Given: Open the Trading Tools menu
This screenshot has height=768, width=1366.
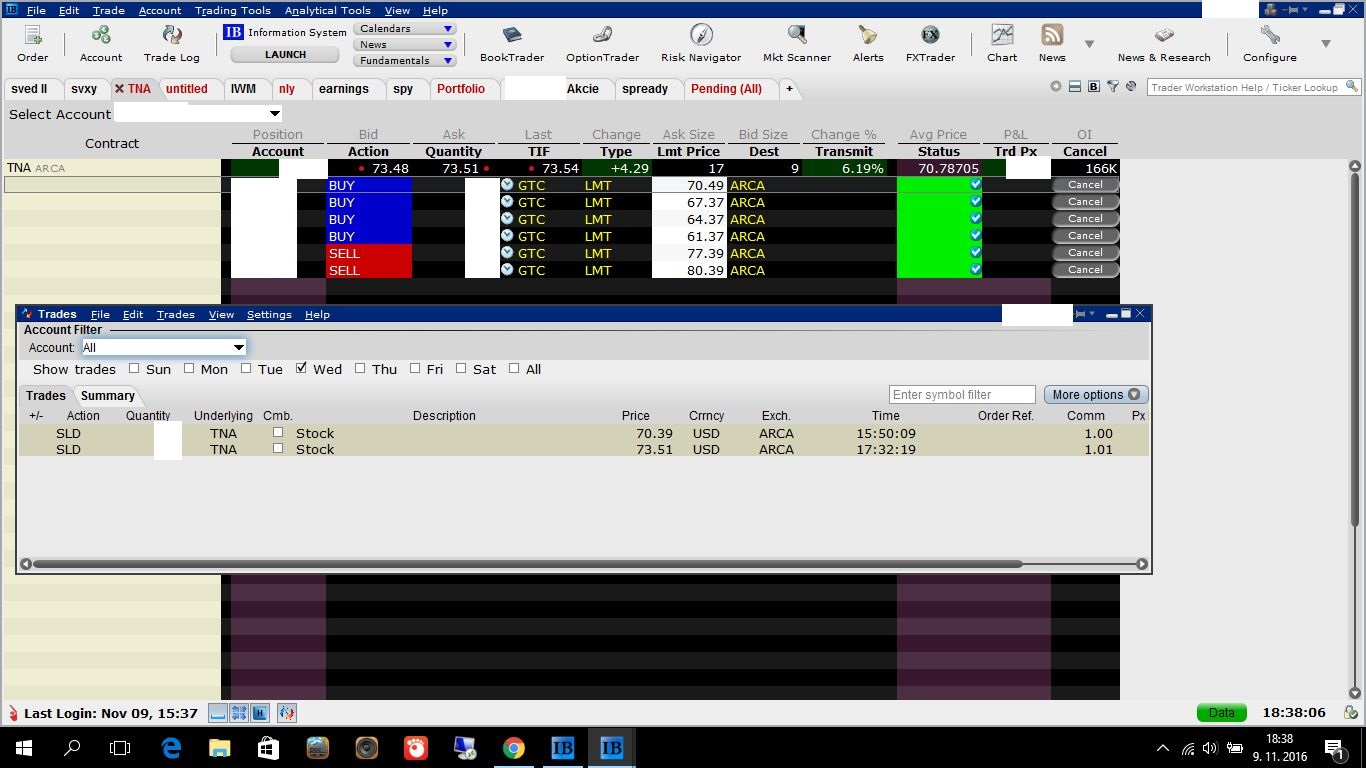Looking at the screenshot, I should pyautogui.click(x=233, y=10).
